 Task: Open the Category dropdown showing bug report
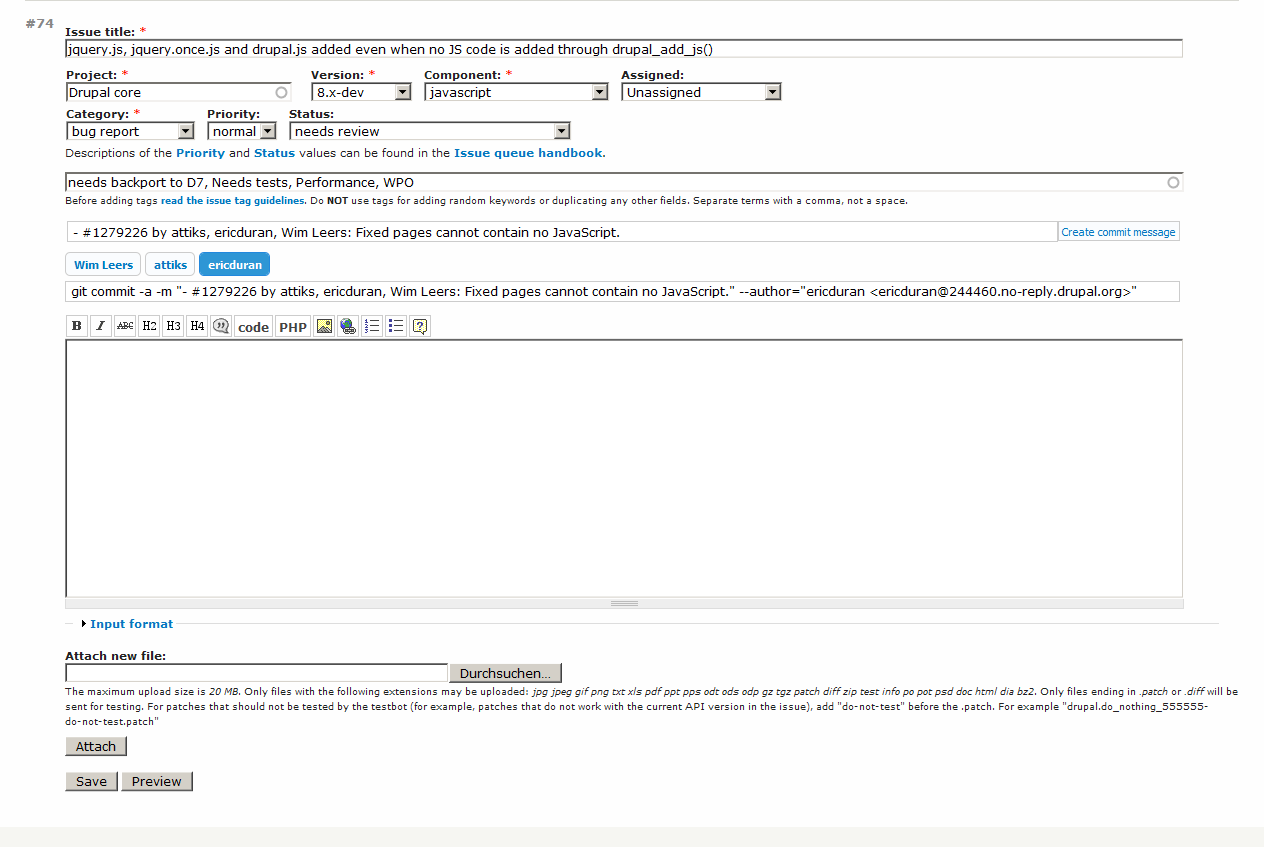coord(130,131)
